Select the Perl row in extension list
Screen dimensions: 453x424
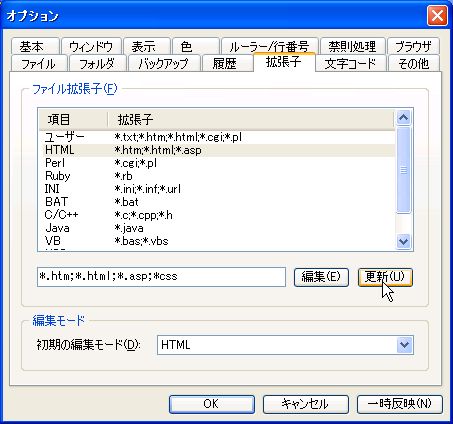point(217,163)
